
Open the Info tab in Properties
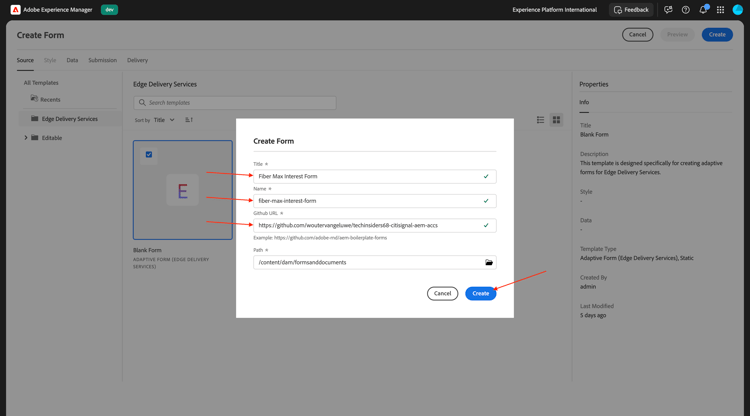584,102
